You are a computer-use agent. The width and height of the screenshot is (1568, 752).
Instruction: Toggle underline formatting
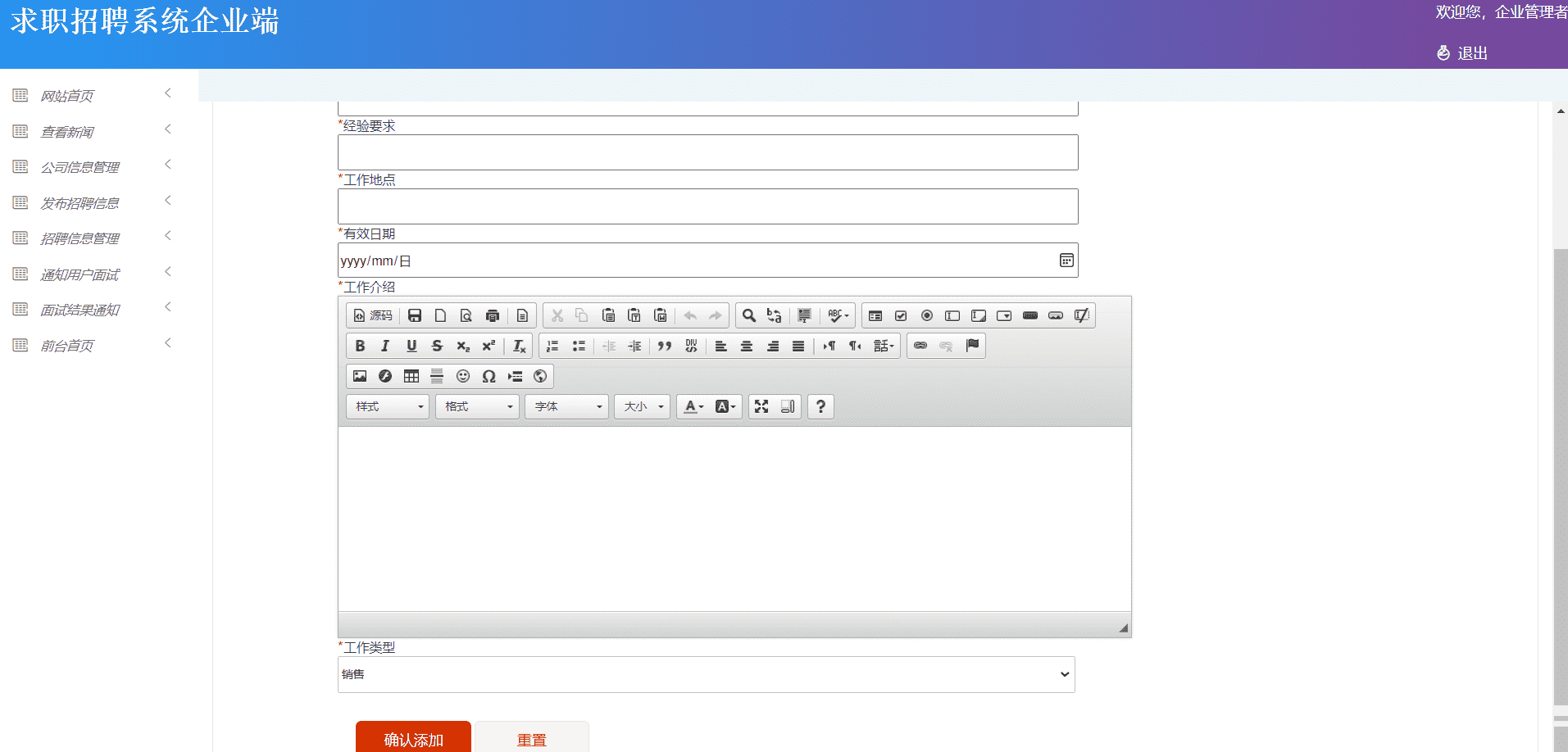[411, 346]
